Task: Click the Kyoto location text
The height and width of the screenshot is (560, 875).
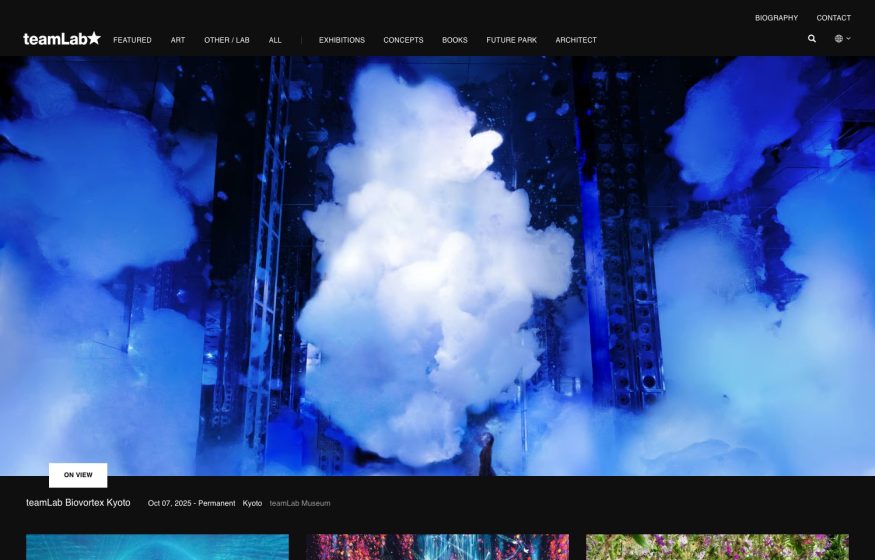Action: (252, 503)
